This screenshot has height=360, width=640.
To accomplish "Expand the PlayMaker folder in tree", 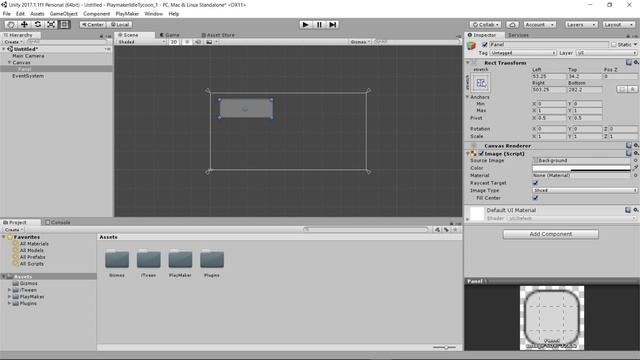I will (x=9, y=297).
